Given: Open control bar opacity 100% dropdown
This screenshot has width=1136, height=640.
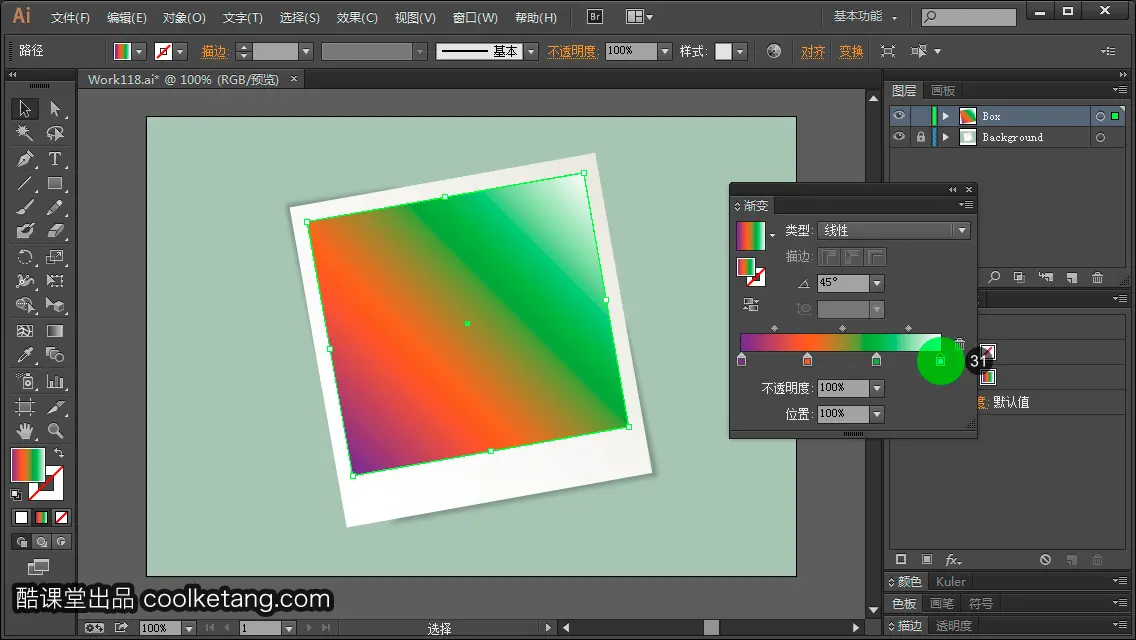Looking at the screenshot, I should pyautogui.click(x=665, y=51).
